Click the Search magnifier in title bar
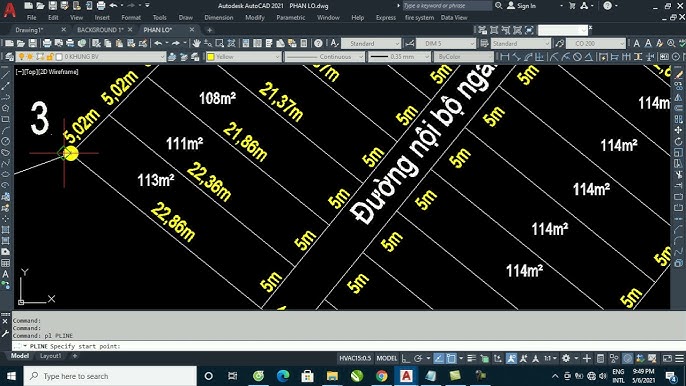The height and width of the screenshot is (386, 686). [498, 6]
